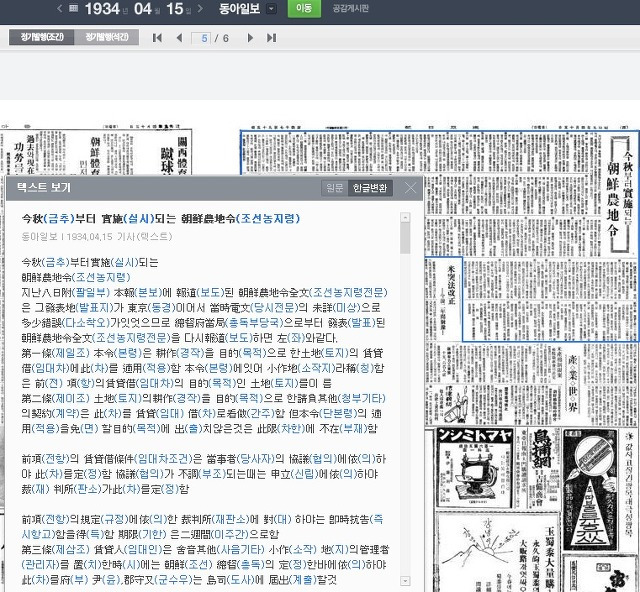Switch text view to 원문
Image resolution: width=640 pixels, height=592 pixels.
tap(335, 188)
